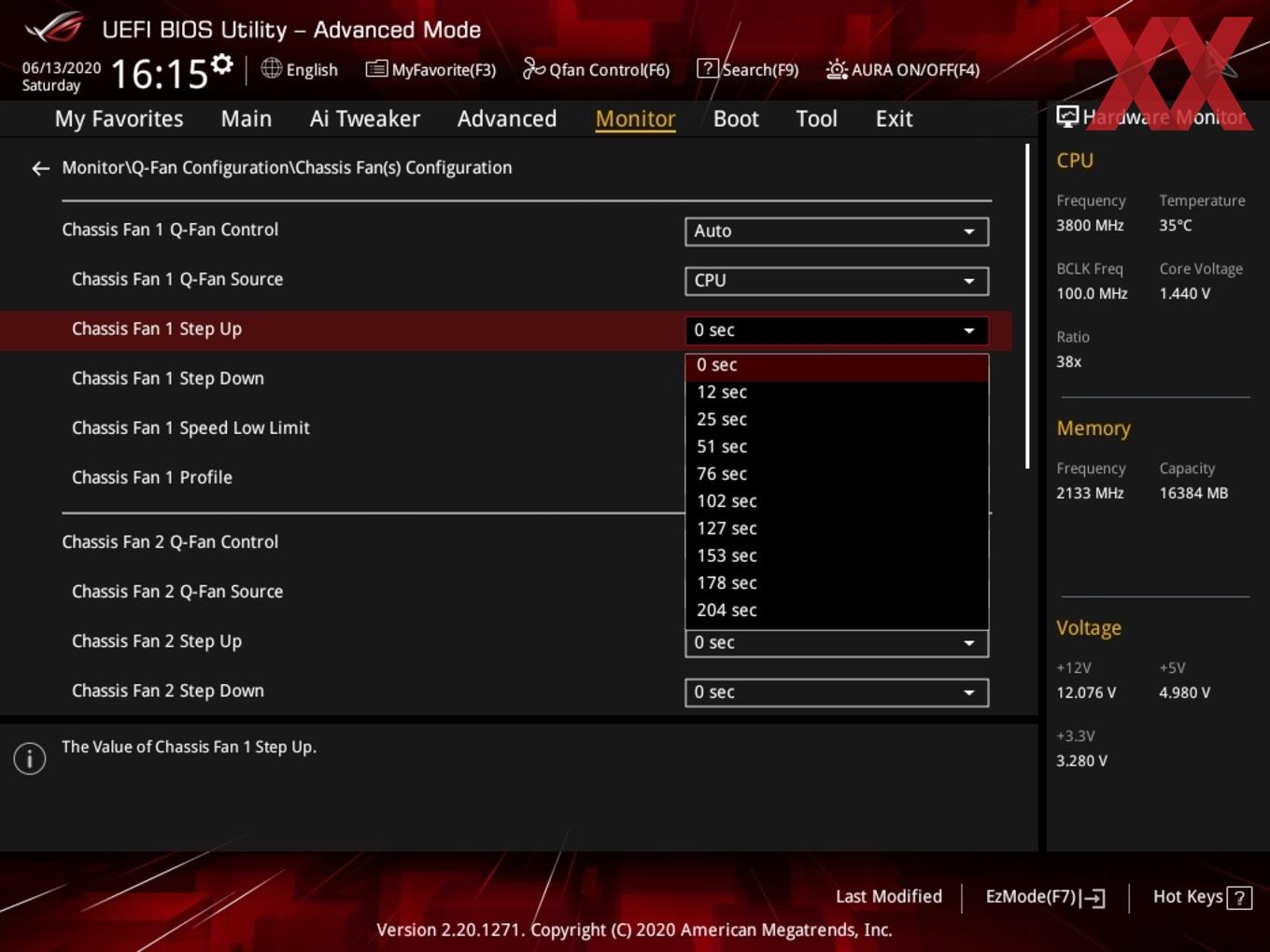Open the Boot tab
Screen dimensions: 1270x952
pyautogui.click(x=736, y=119)
